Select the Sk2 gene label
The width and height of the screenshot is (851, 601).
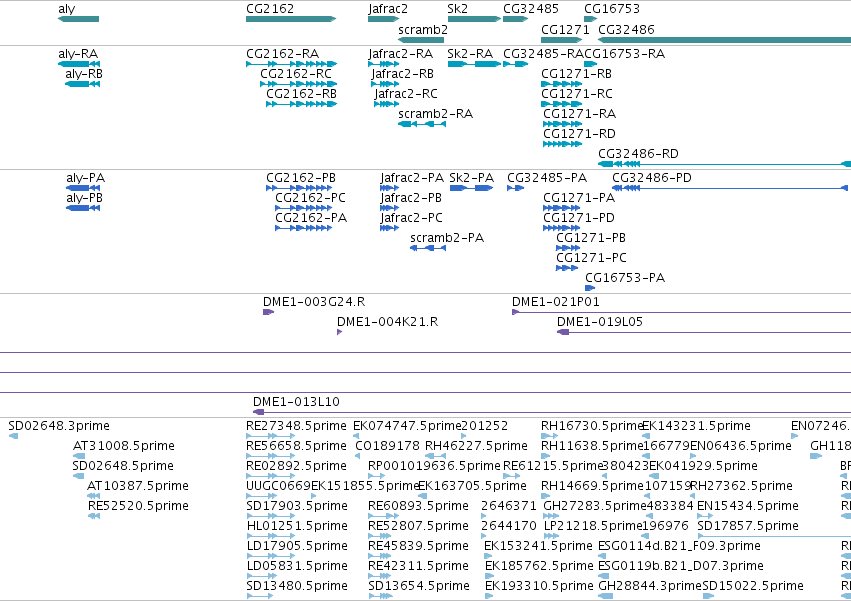tap(458, 9)
